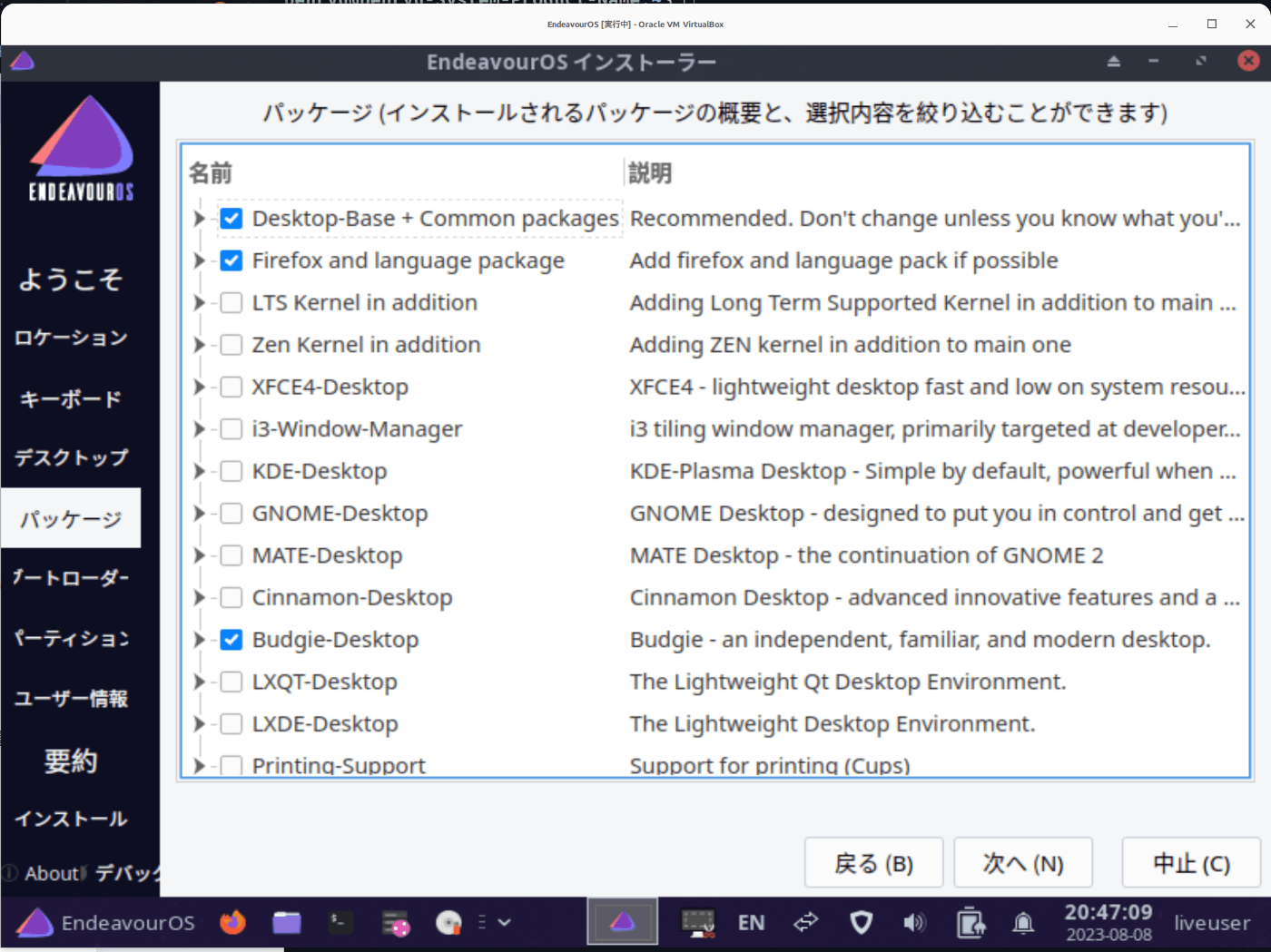
Task: Expand the KDE-Desktop package group
Action: click(199, 471)
